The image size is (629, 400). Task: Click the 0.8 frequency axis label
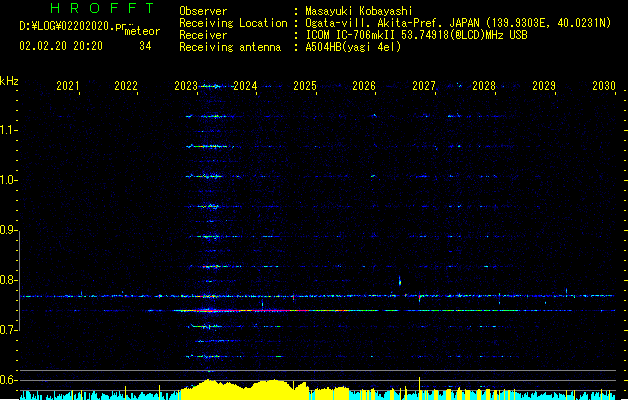[8, 280]
